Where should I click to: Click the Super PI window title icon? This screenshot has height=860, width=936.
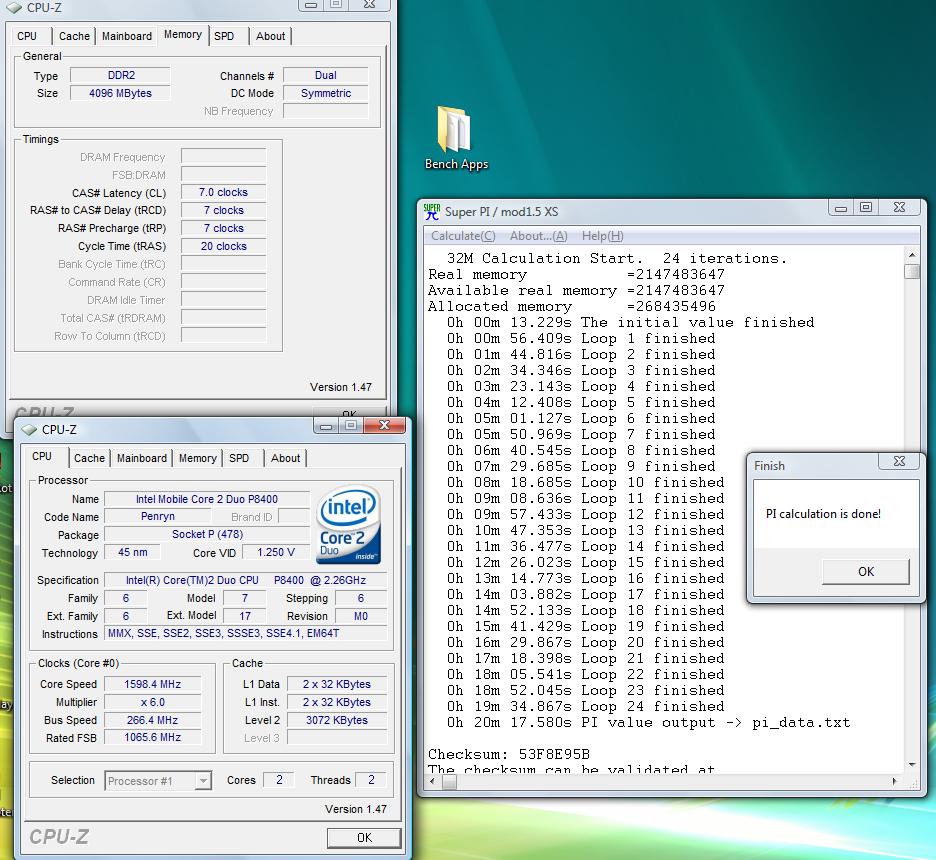pos(432,212)
